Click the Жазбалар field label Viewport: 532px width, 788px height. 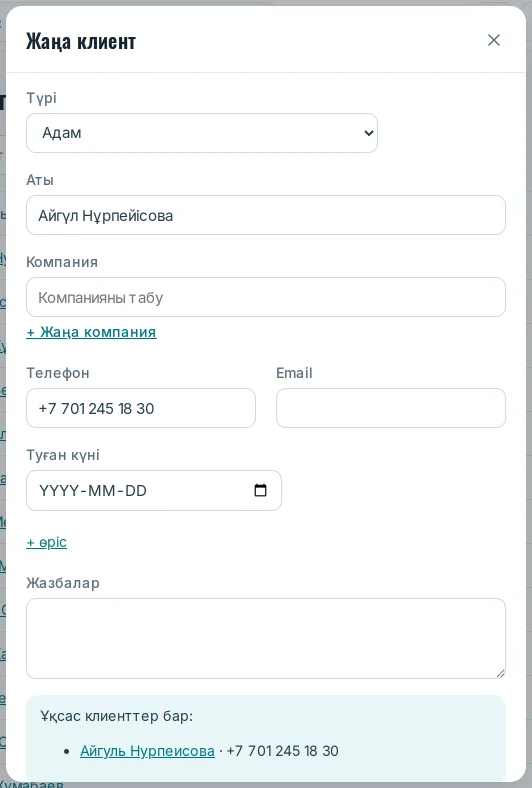click(x=63, y=583)
